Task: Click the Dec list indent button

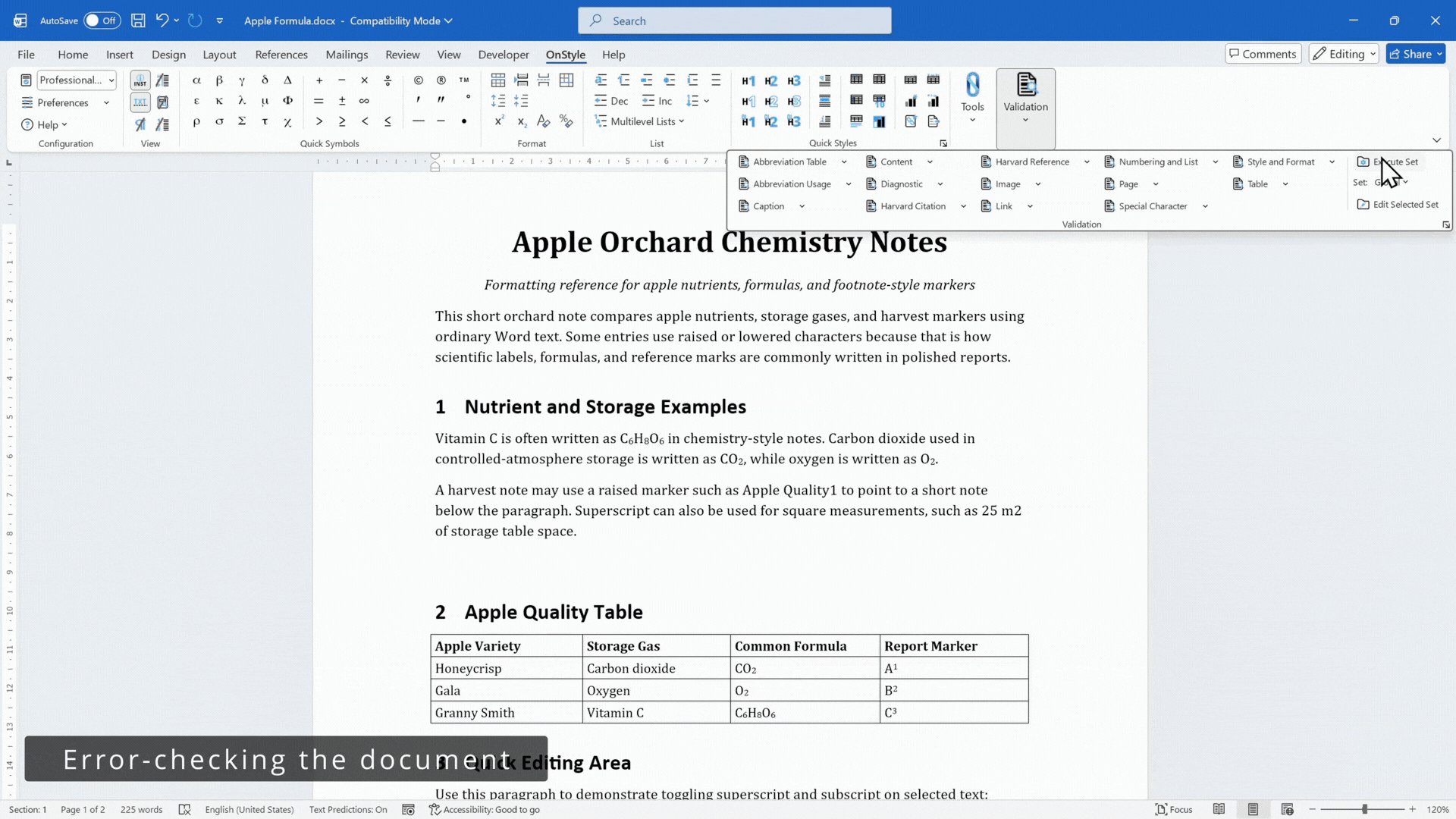Action: (611, 101)
